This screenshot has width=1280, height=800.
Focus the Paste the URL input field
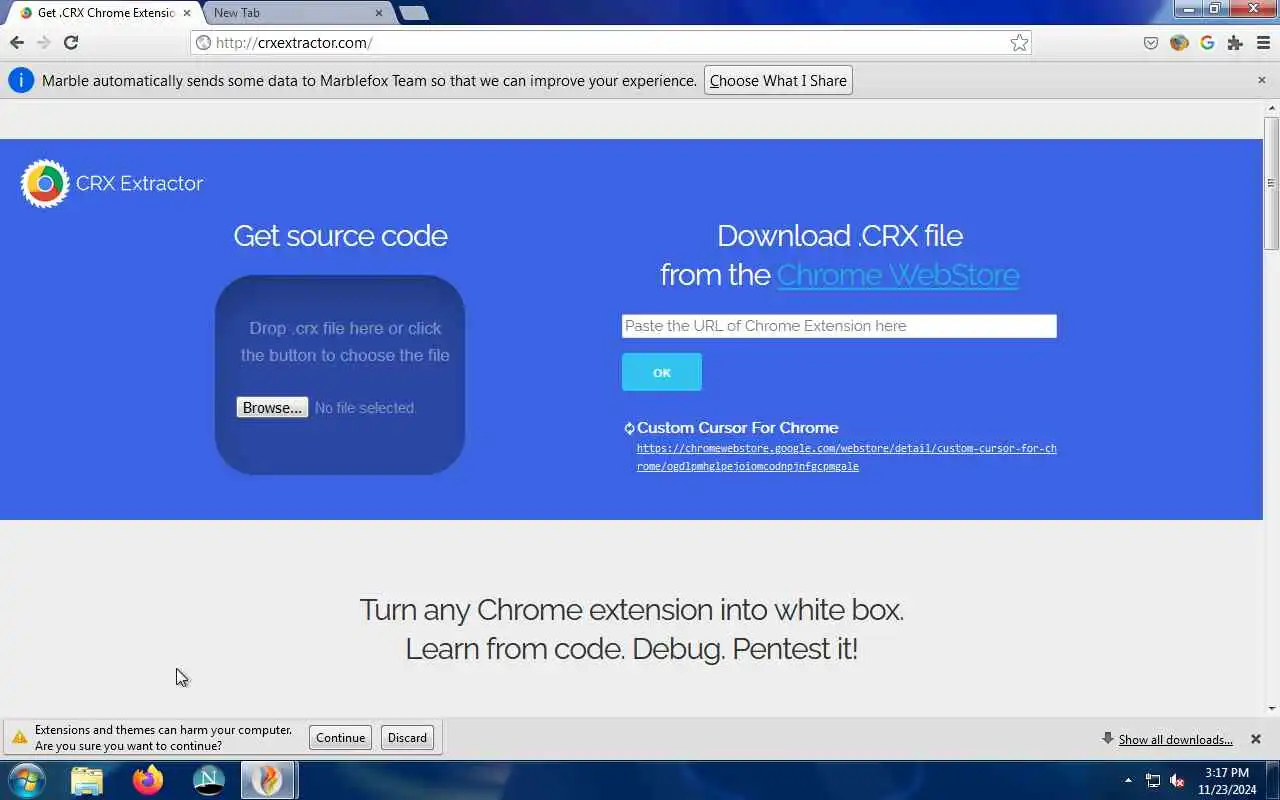(839, 326)
